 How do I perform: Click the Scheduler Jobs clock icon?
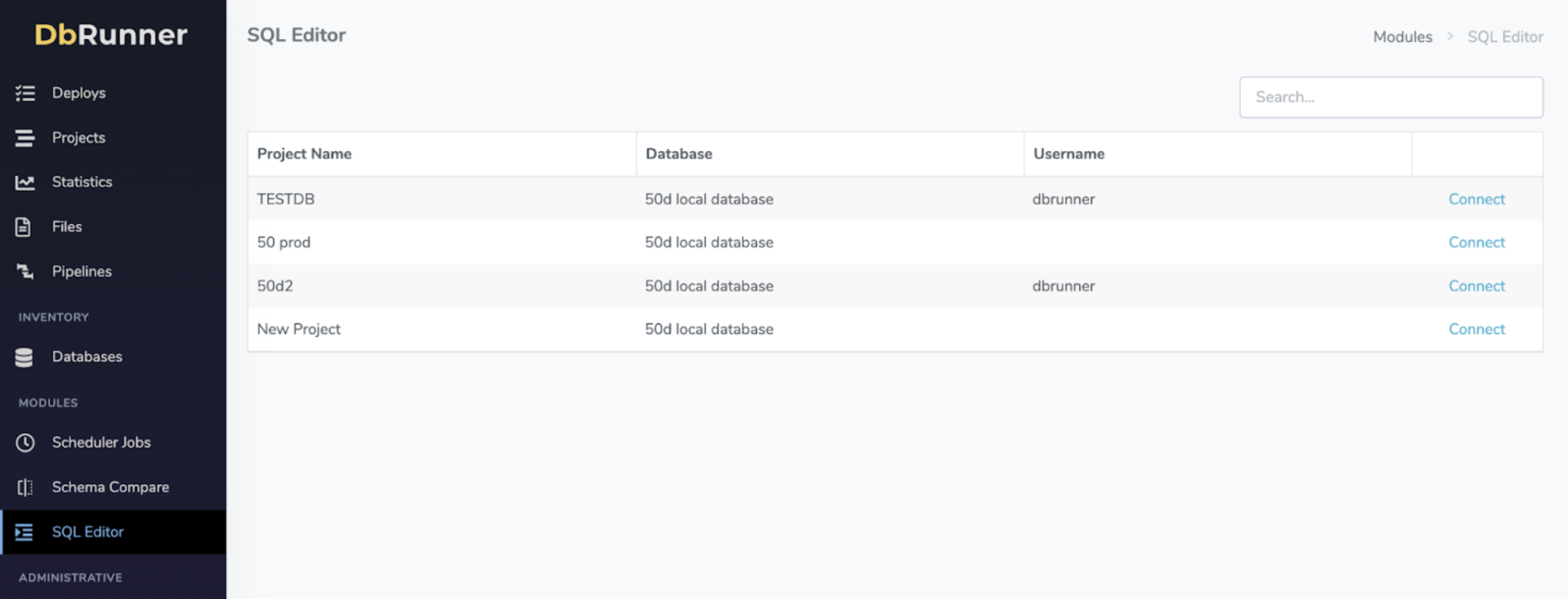(25, 442)
